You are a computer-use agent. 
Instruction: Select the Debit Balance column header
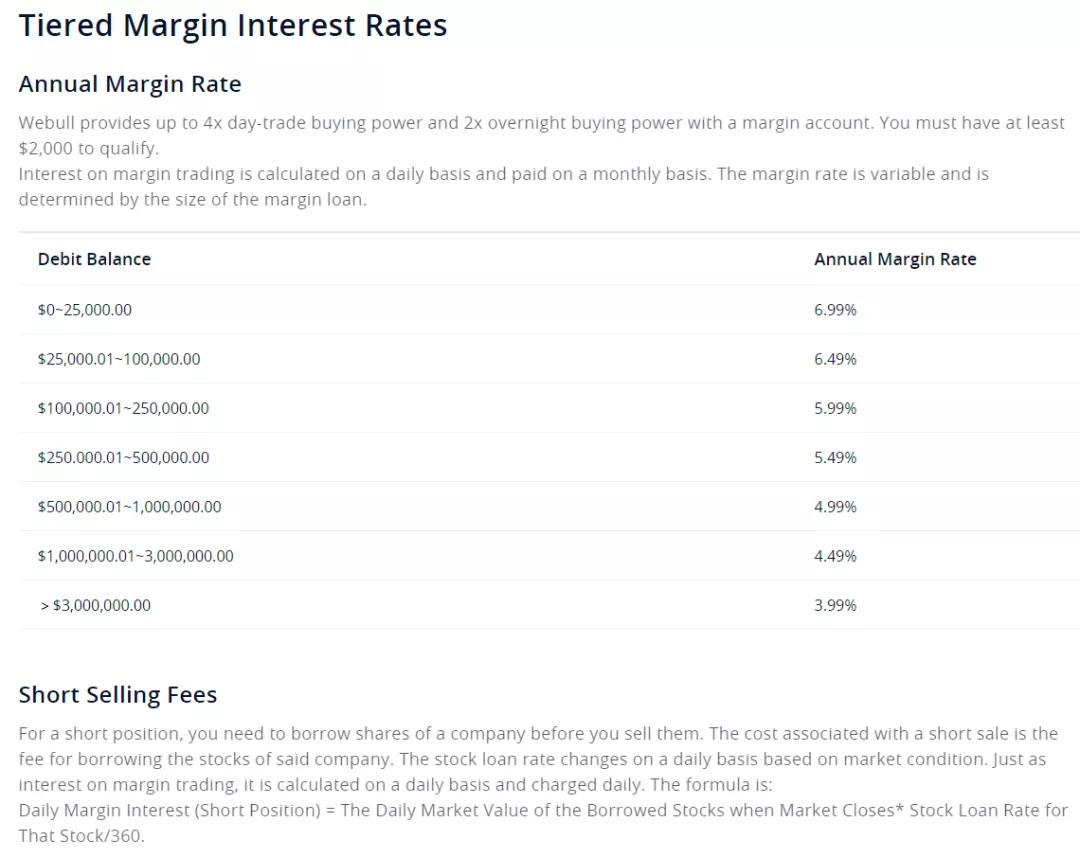[x=94, y=259]
